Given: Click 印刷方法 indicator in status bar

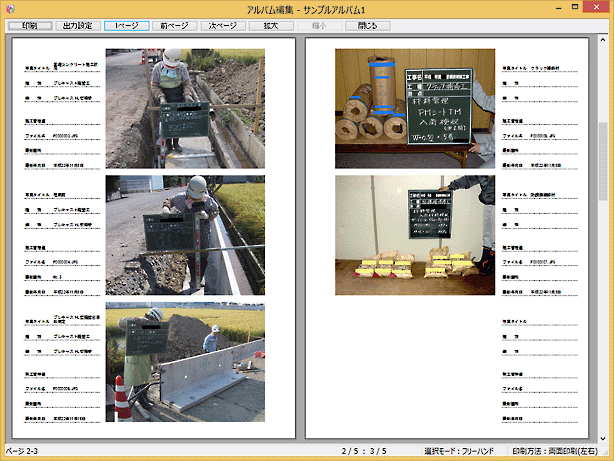Looking at the screenshot, I should click(x=560, y=452).
